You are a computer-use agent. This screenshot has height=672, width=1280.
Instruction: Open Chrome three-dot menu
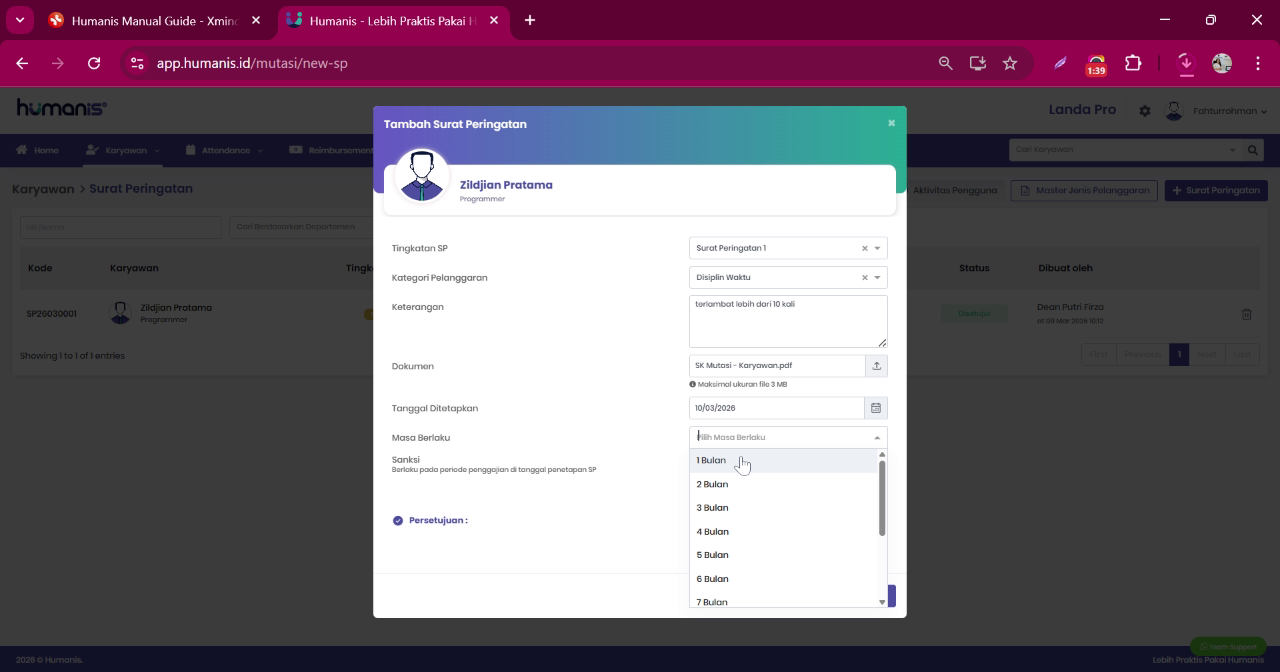pyautogui.click(x=1257, y=63)
